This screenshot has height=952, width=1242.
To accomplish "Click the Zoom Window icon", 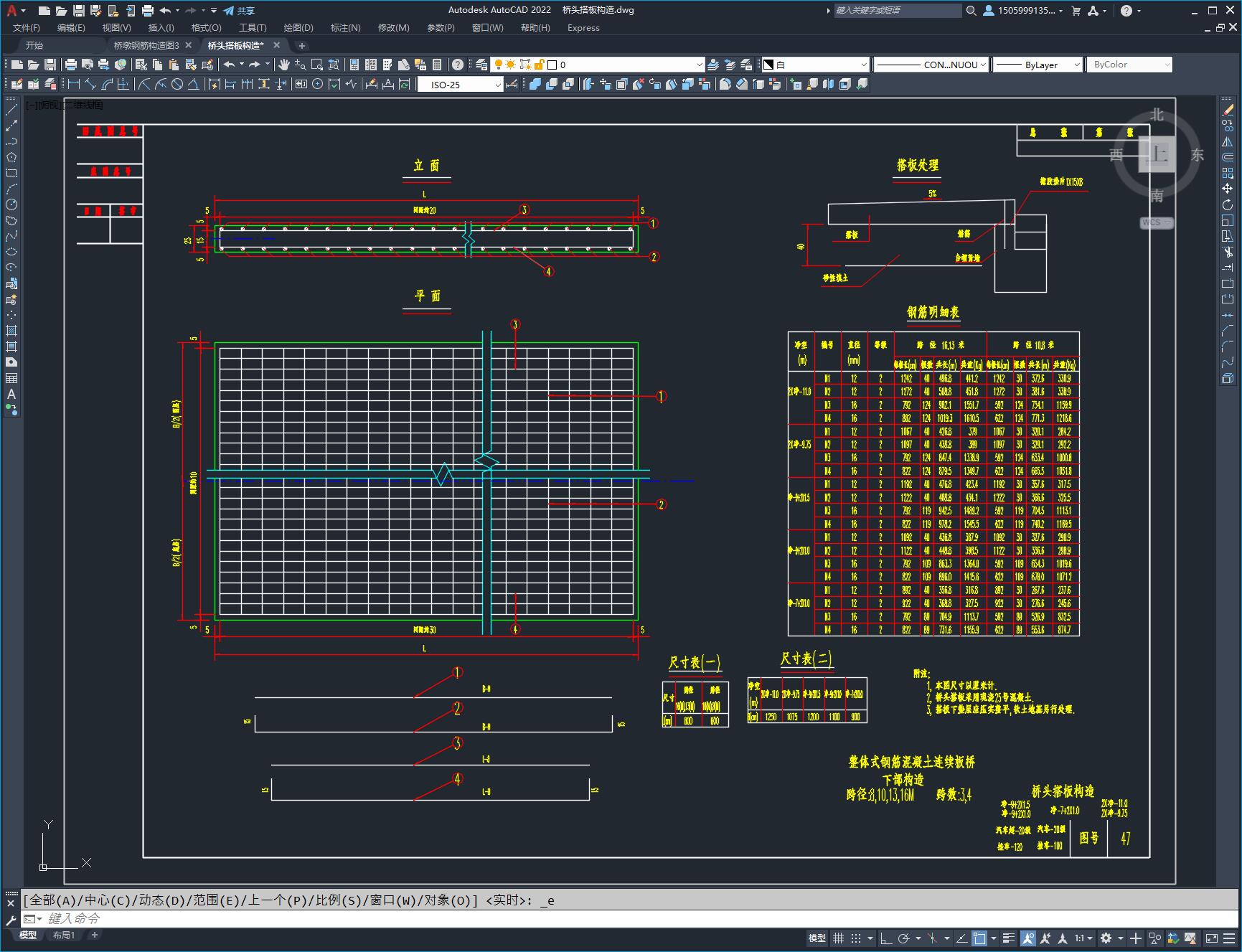I will click(316, 65).
